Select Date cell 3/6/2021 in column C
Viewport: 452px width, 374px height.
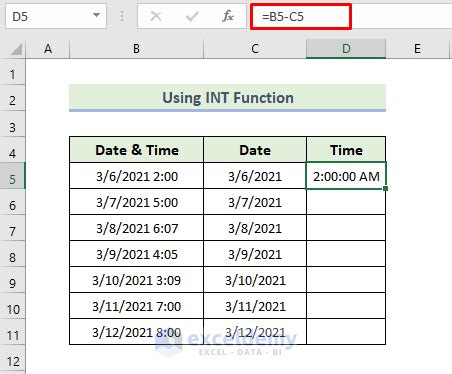(x=255, y=176)
